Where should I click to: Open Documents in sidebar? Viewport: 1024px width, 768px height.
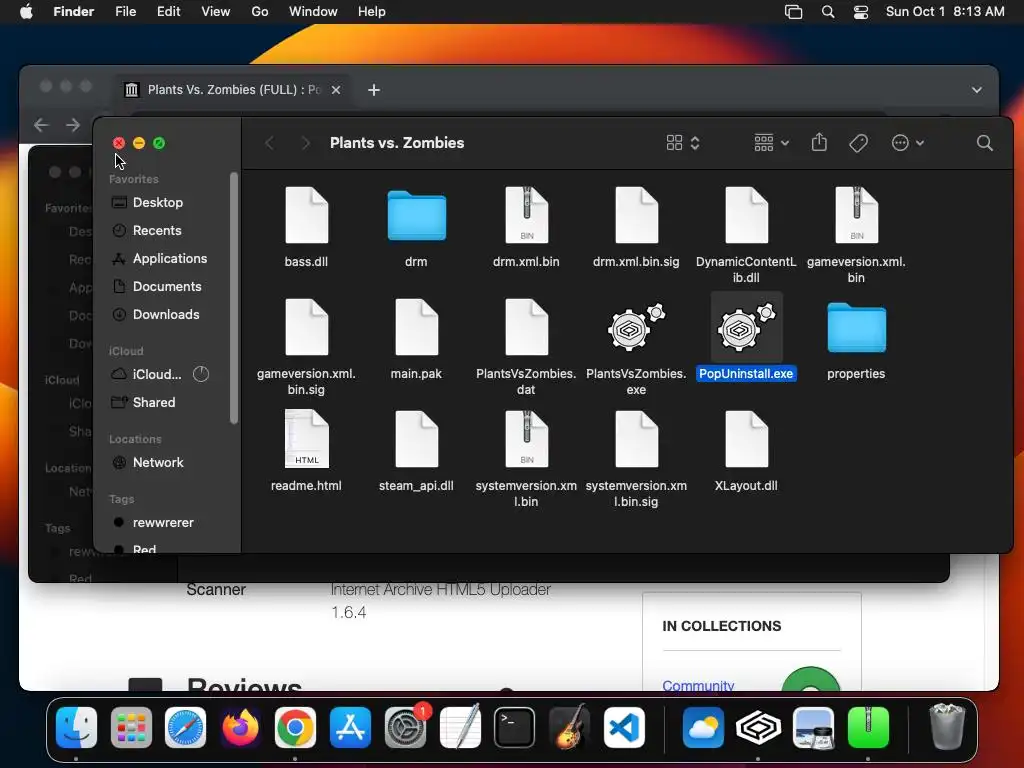point(167,287)
